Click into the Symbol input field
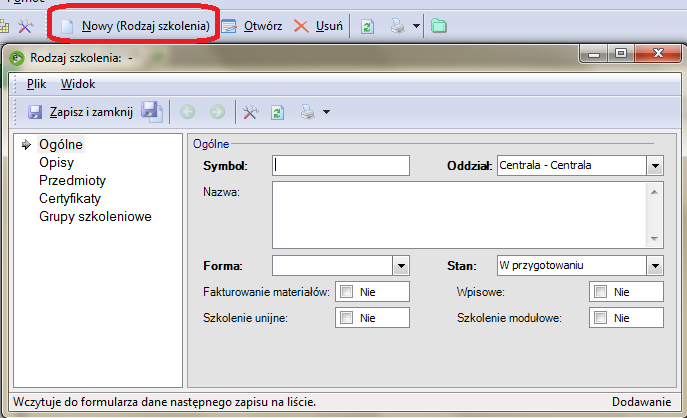687x418 pixels. tap(341, 166)
